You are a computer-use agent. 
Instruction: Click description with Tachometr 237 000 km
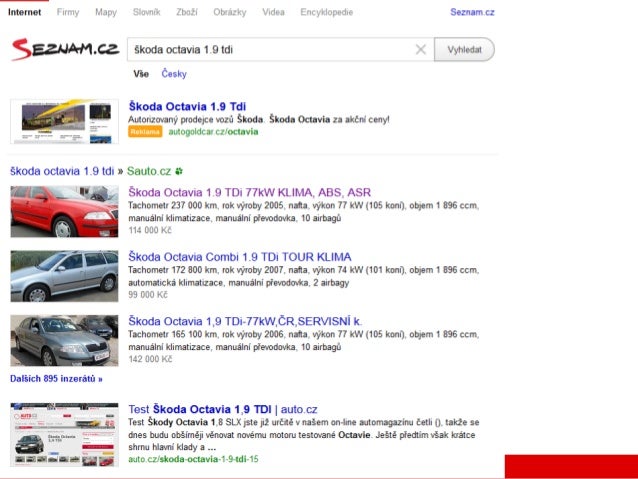coord(304,212)
